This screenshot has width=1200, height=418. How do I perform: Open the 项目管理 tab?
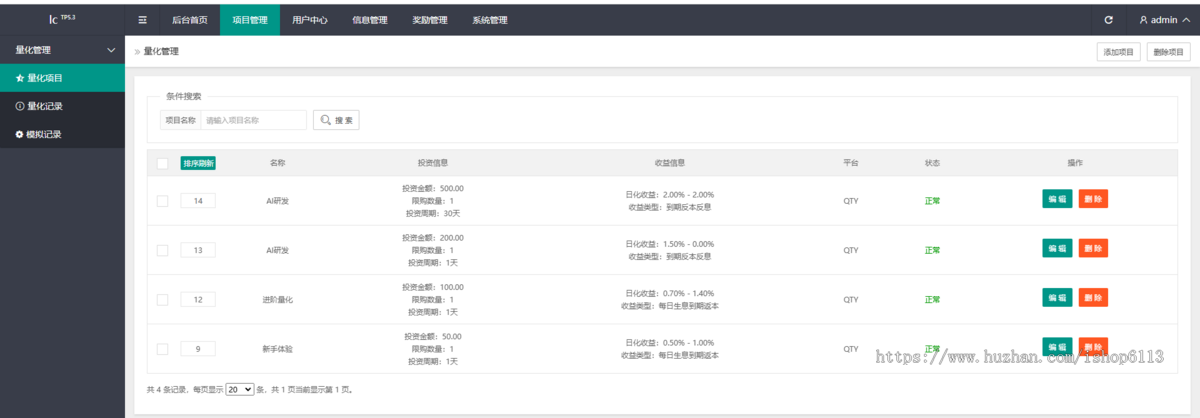250,20
